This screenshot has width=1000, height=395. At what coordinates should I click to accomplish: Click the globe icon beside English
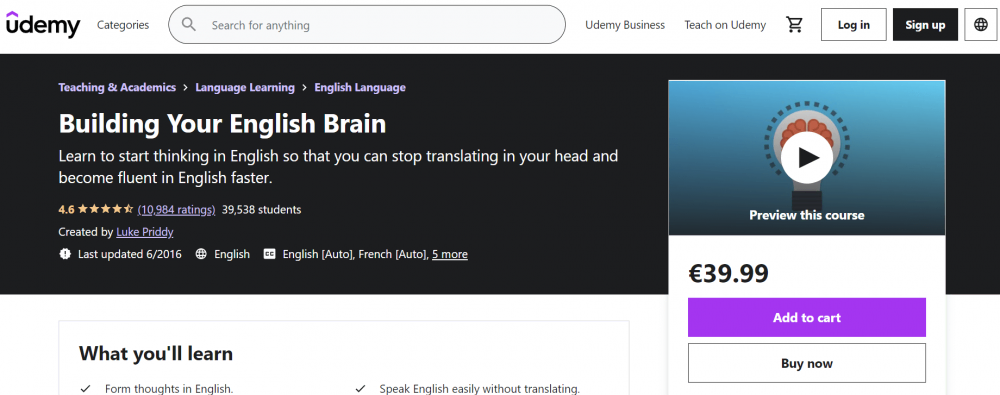[x=201, y=254]
